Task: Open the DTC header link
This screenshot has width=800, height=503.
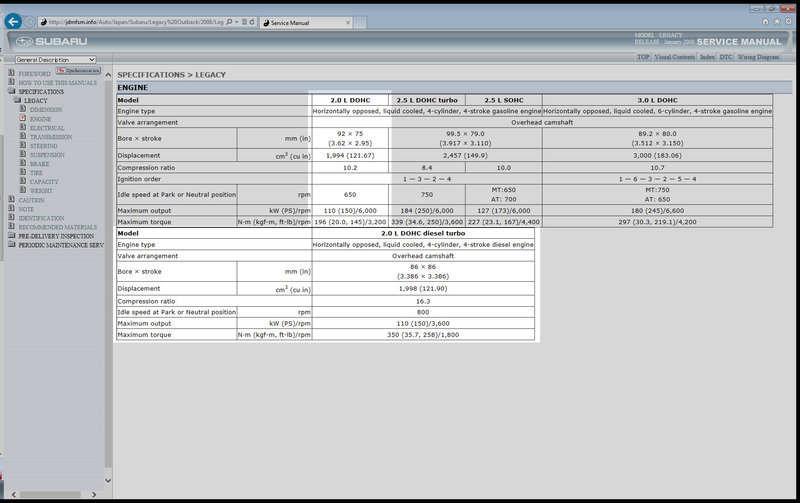Action: point(726,57)
